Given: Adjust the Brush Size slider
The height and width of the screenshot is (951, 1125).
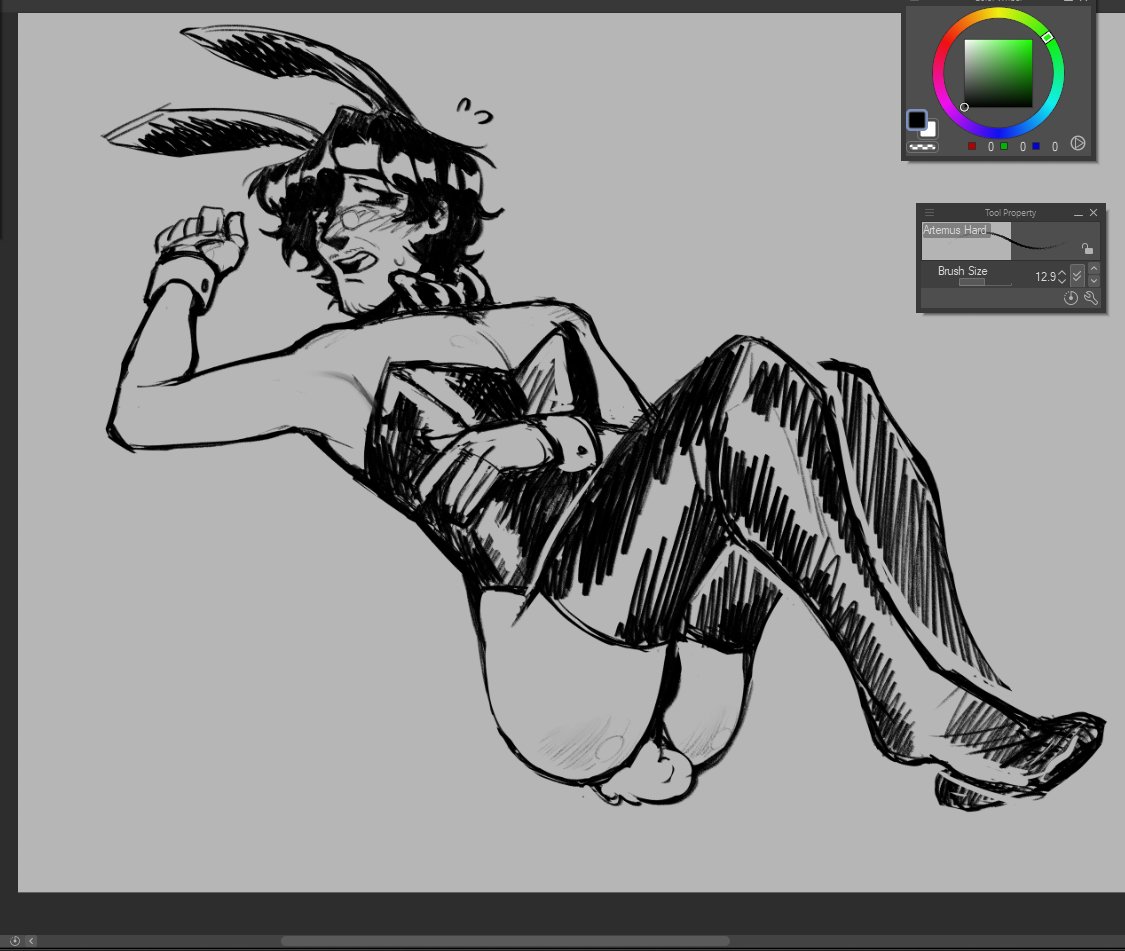Looking at the screenshot, I should coord(985,283).
